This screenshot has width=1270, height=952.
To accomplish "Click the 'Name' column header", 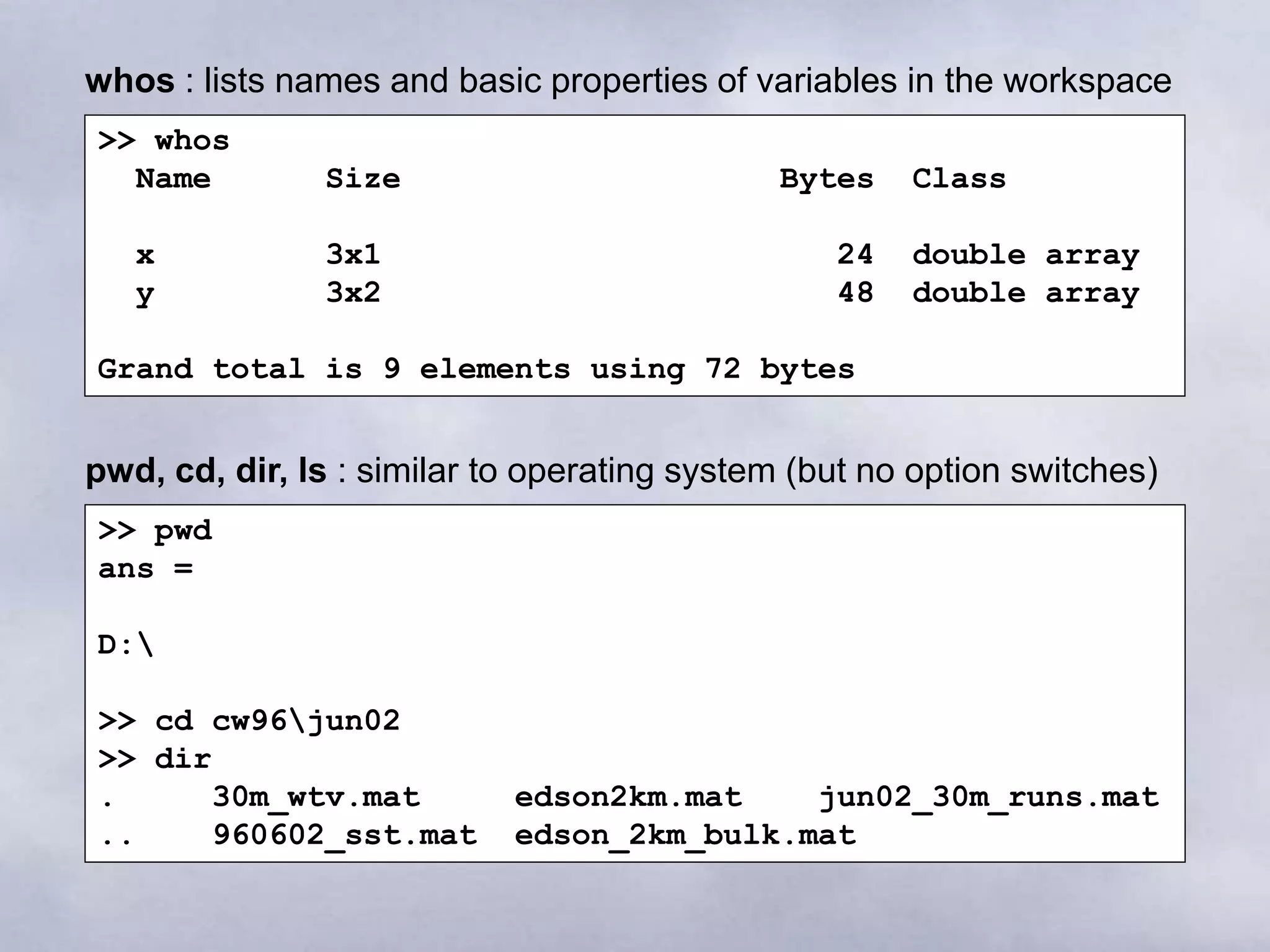I will pos(173,179).
